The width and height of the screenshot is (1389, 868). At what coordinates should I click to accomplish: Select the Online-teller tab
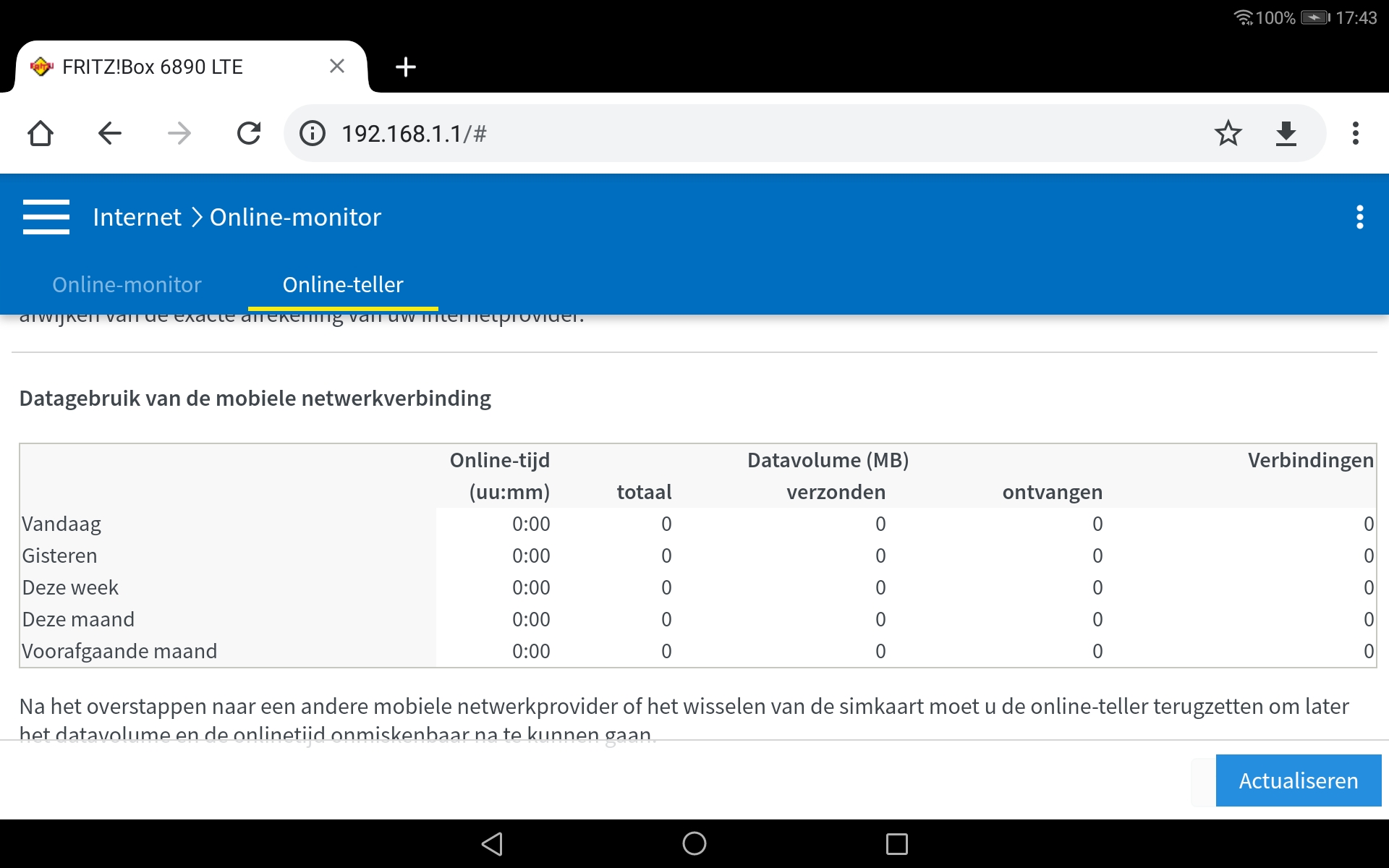click(x=343, y=284)
